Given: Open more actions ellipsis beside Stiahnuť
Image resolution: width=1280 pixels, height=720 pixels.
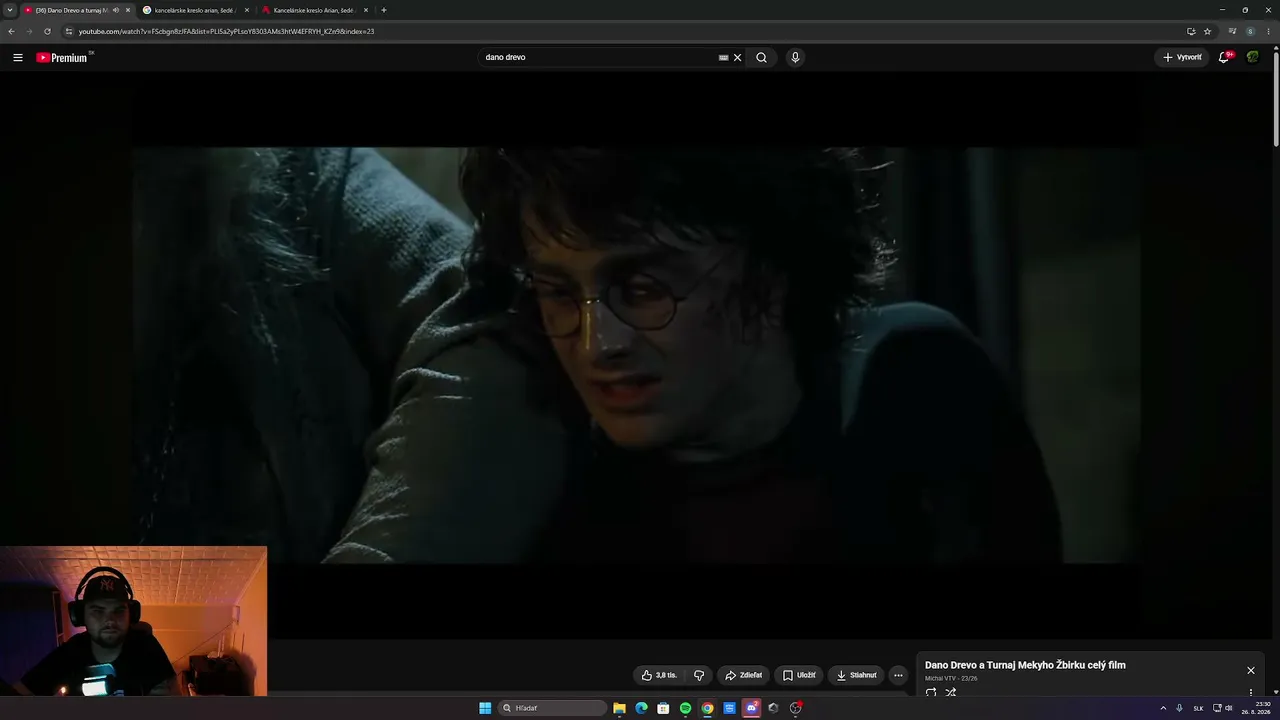Looking at the screenshot, I should click(x=898, y=675).
